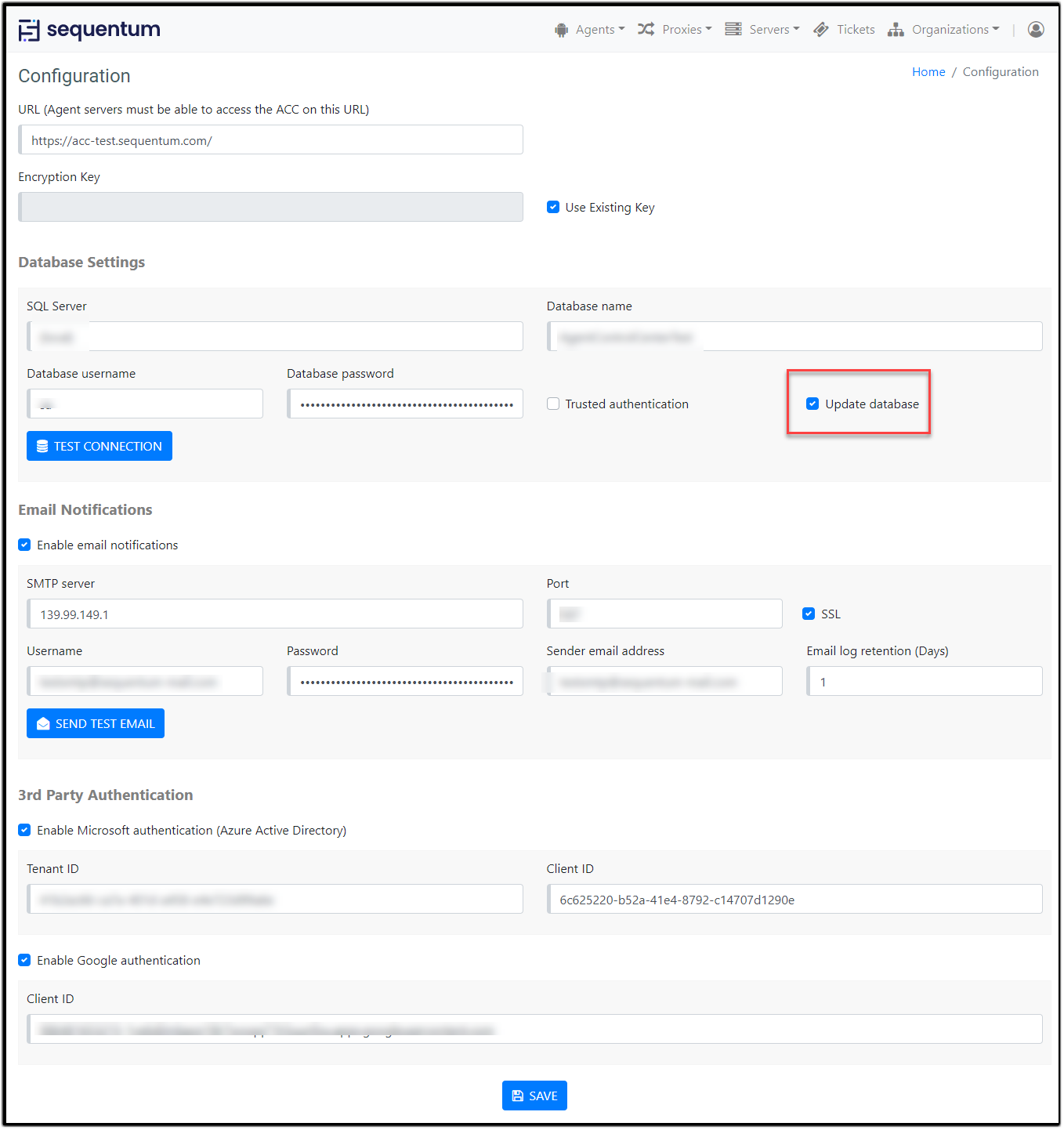
Task: Uncheck the Update database checkbox
Action: (x=812, y=404)
